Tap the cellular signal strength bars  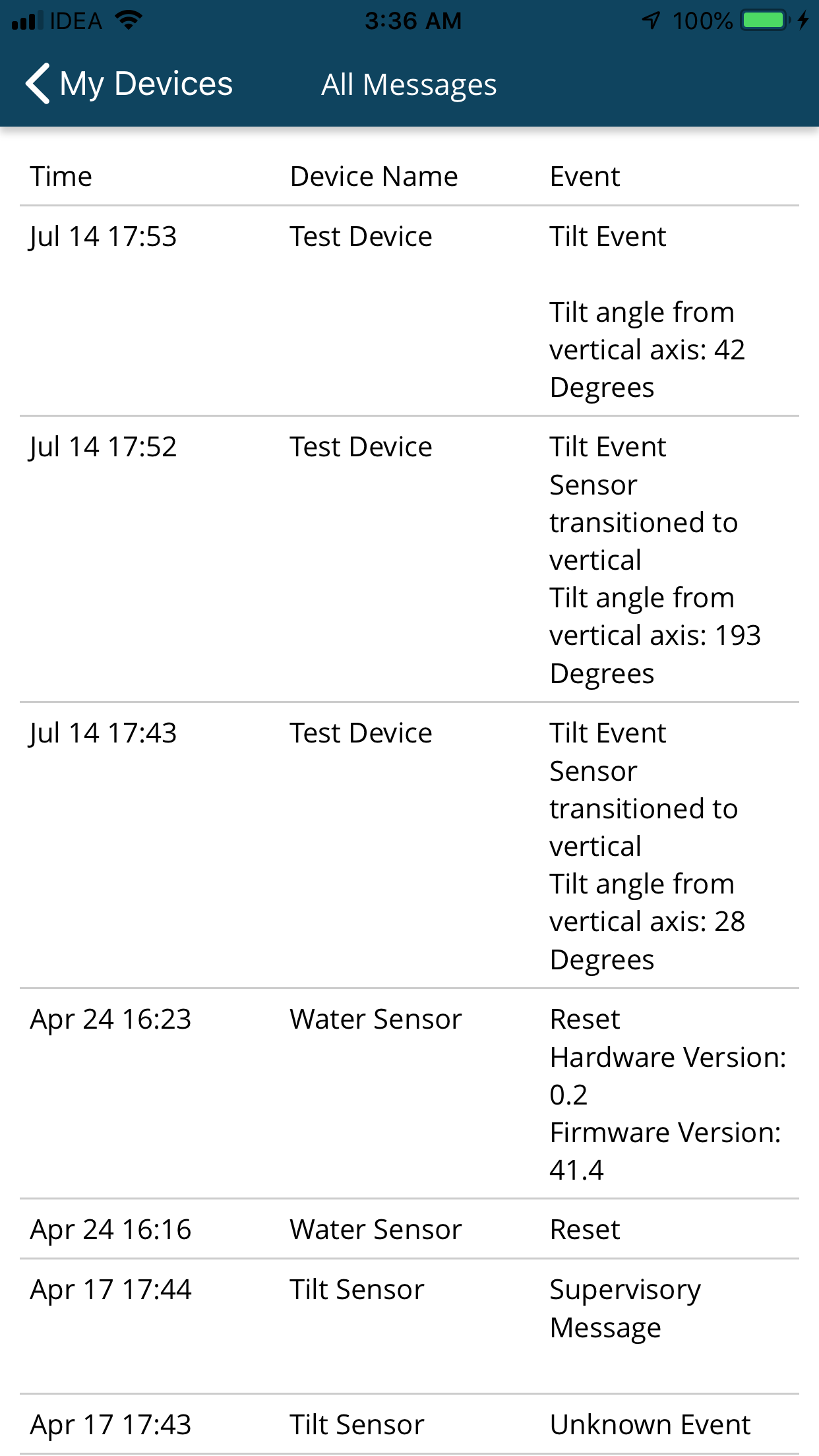point(26,20)
